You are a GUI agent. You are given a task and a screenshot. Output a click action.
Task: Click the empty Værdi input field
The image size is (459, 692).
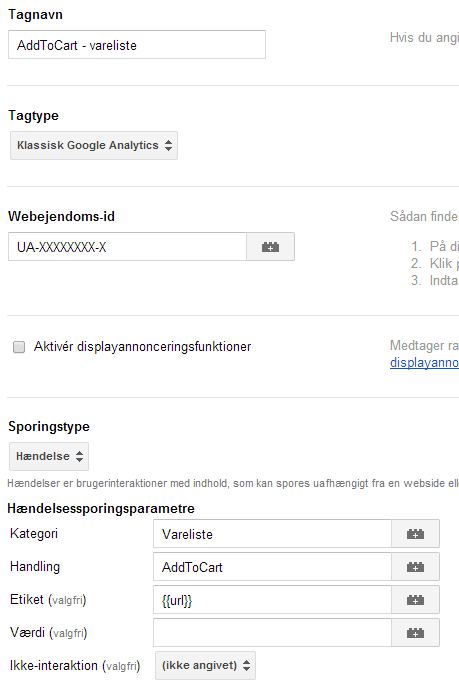272,633
